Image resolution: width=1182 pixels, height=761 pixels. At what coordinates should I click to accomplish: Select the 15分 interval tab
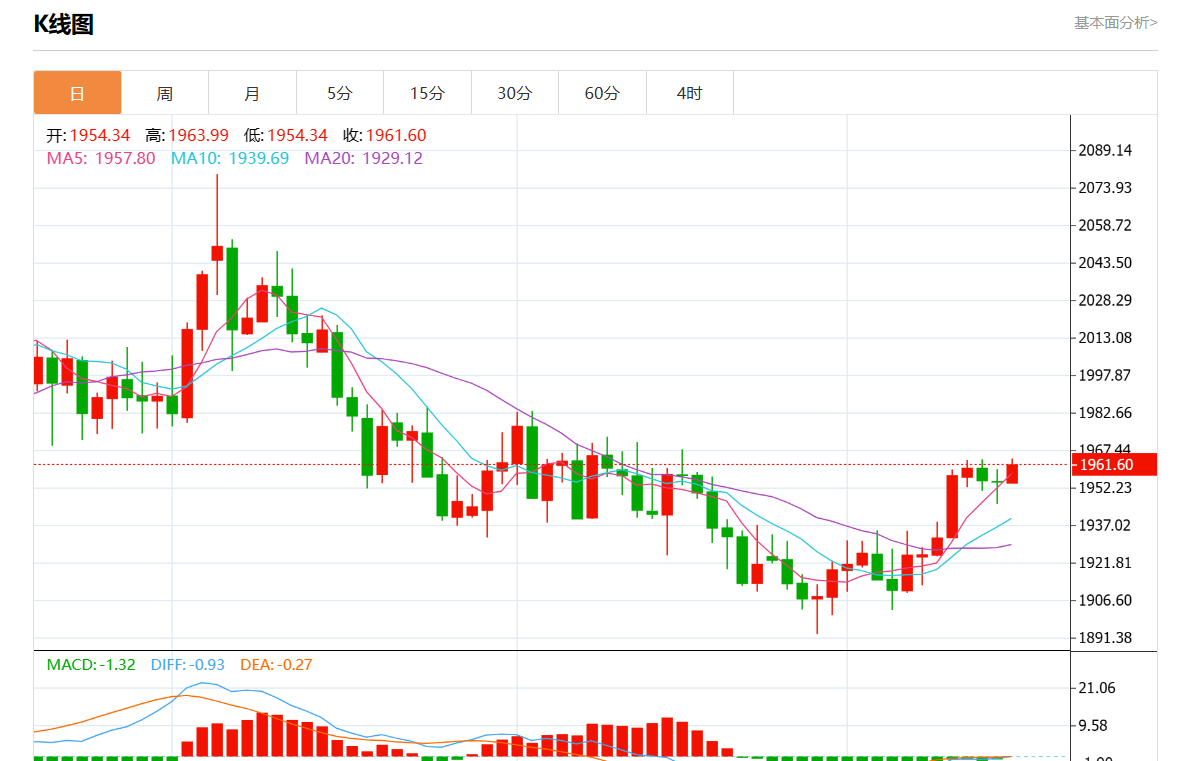(x=427, y=93)
